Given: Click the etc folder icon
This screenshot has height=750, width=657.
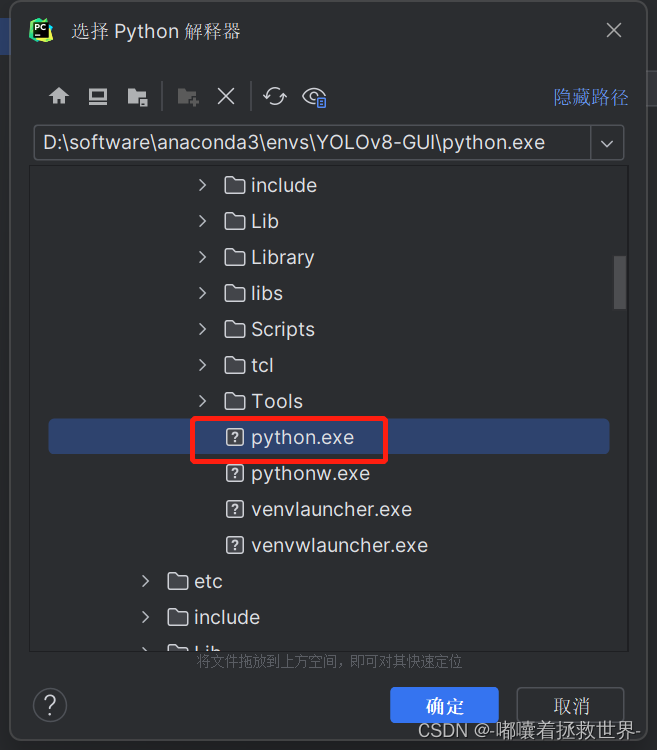Looking at the screenshot, I should 178,581.
